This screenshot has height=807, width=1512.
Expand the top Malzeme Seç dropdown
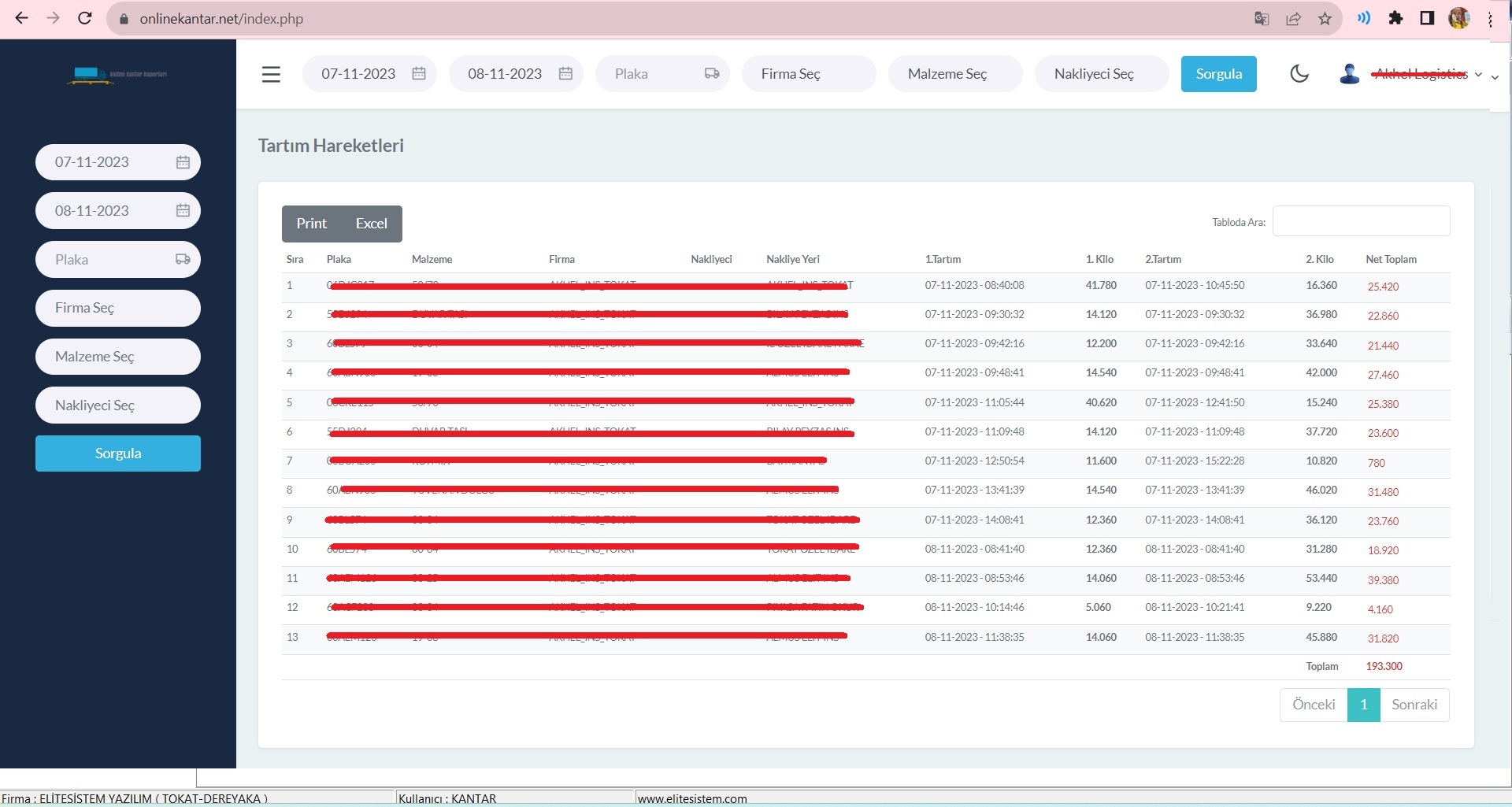coord(954,74)
